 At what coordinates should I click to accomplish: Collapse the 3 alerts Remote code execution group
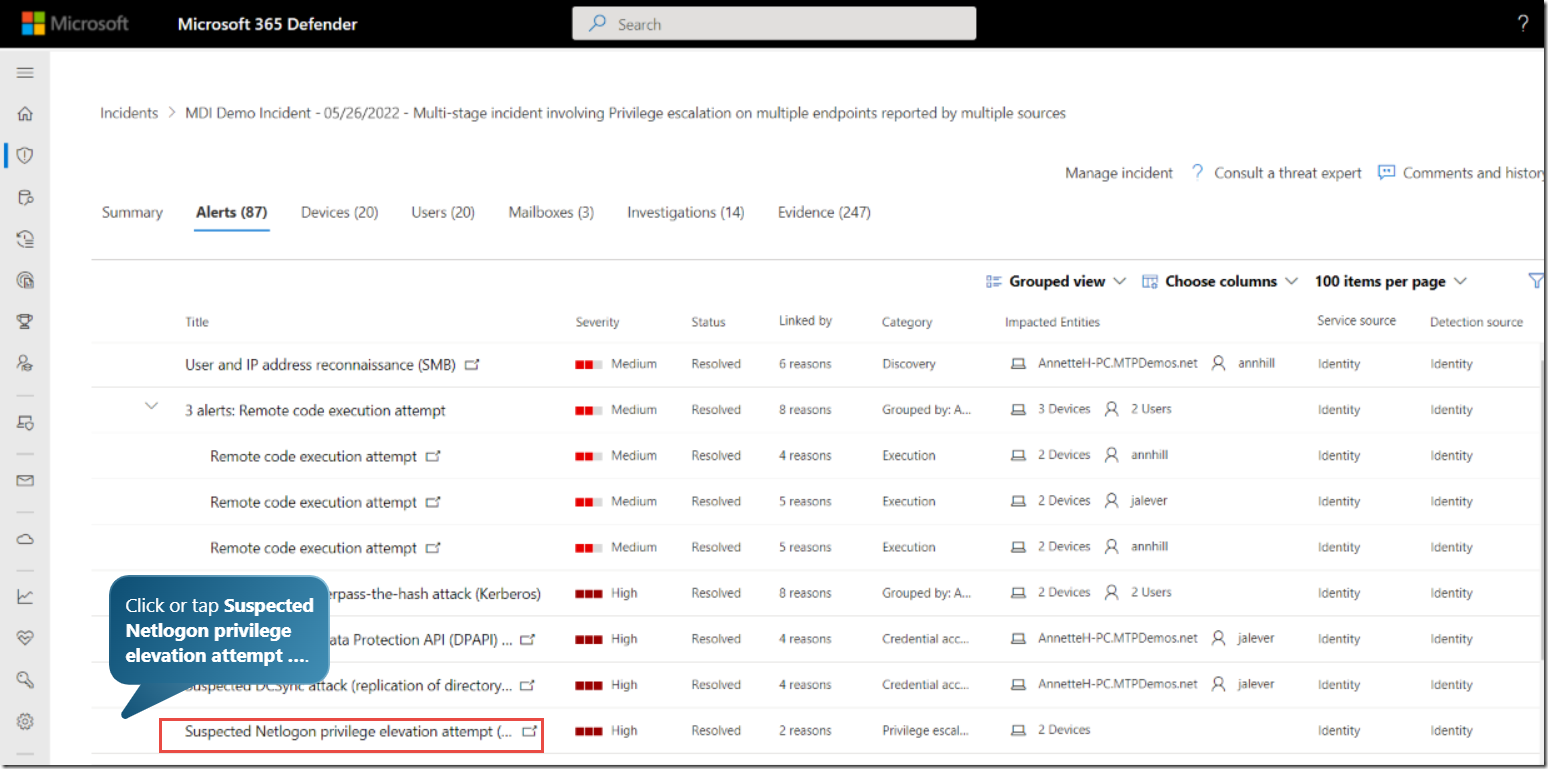pos(152,406)
